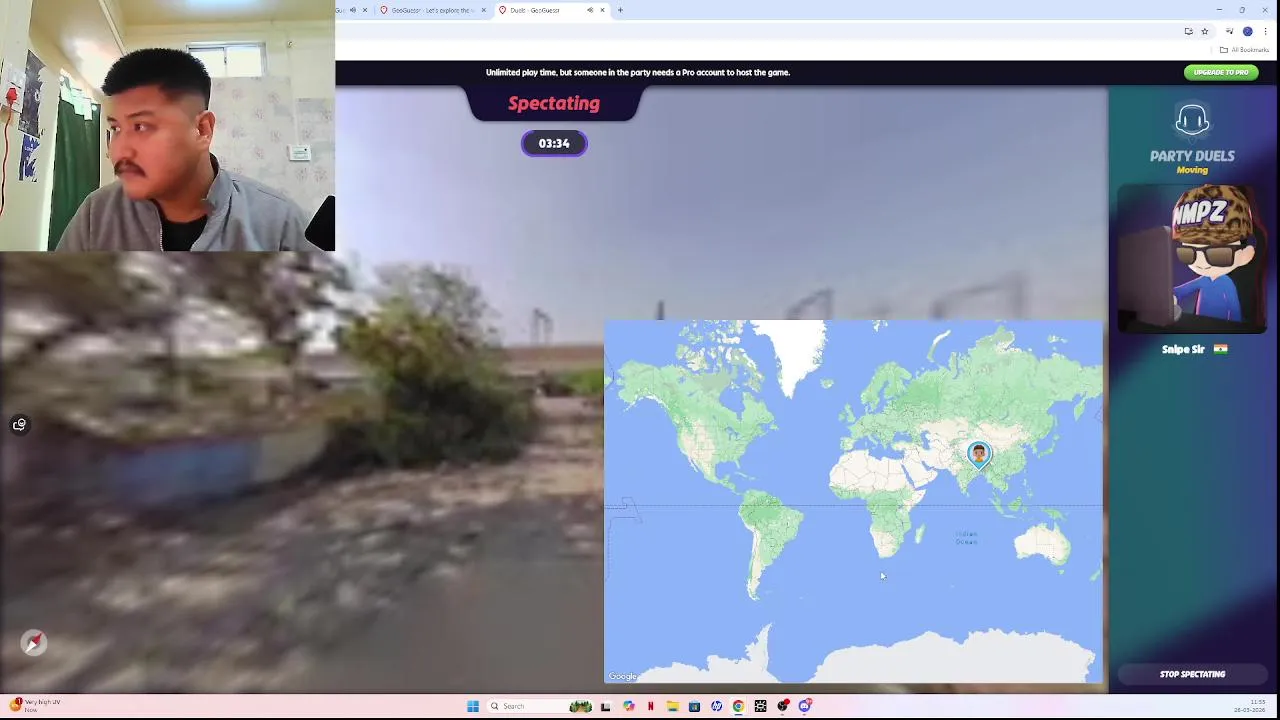
Task: Click Stop Spectating button
Action: [x=1192, y=674]
